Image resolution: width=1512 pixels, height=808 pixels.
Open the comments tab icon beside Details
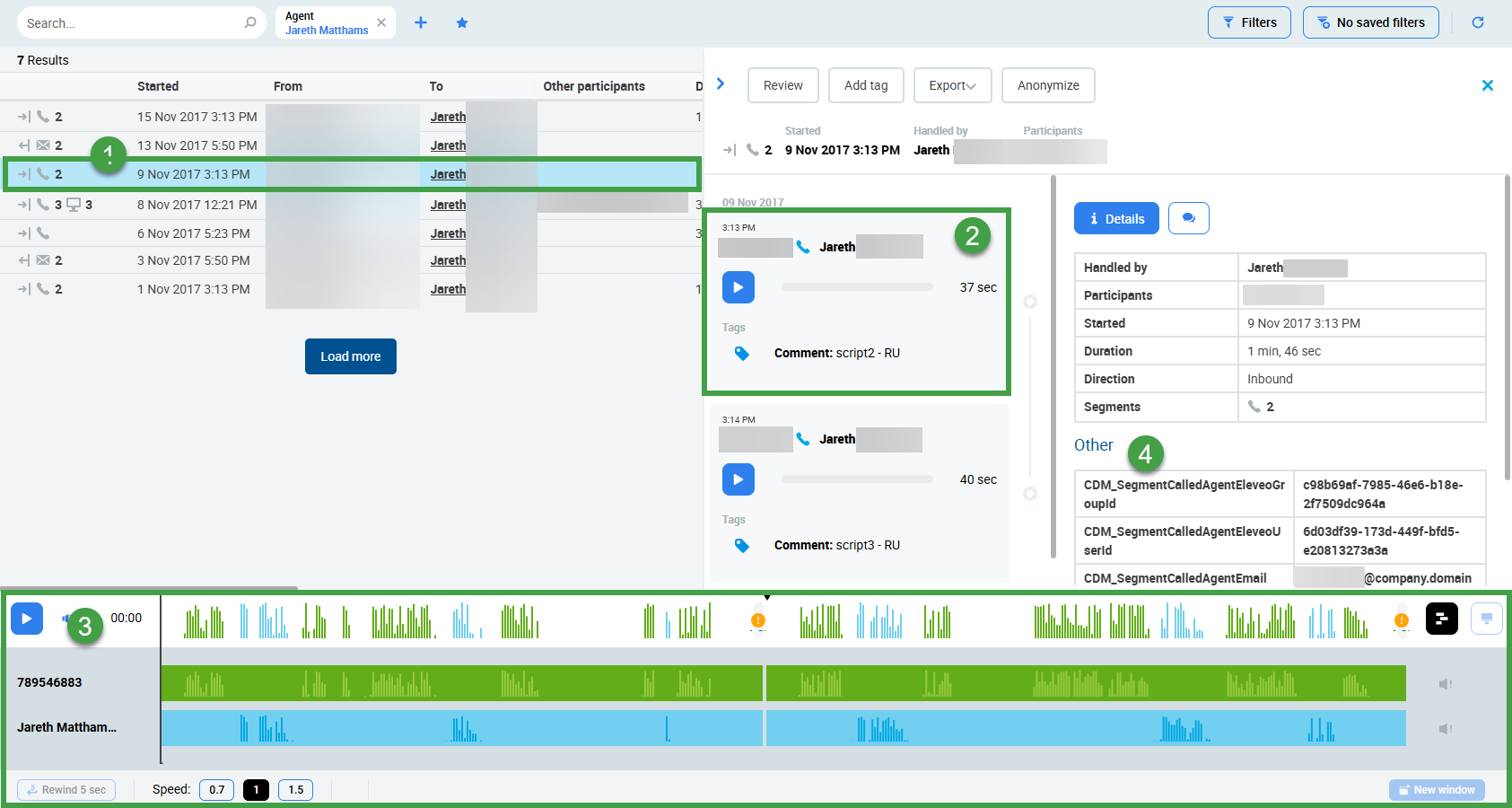(x=1188, y=218)
